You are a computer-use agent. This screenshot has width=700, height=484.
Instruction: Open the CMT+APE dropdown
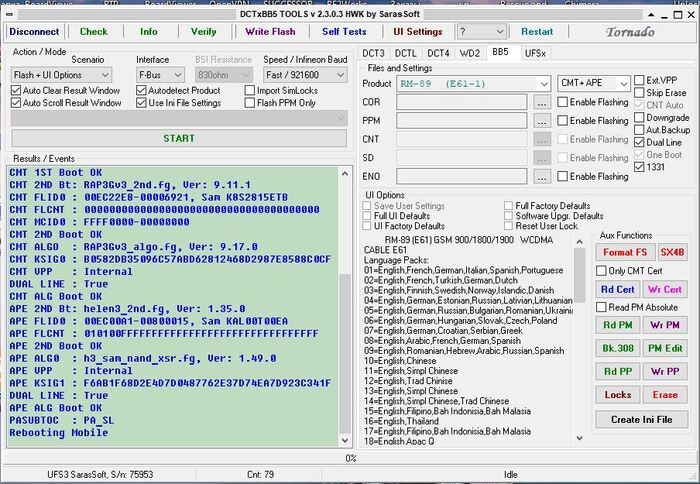point(594,83)
